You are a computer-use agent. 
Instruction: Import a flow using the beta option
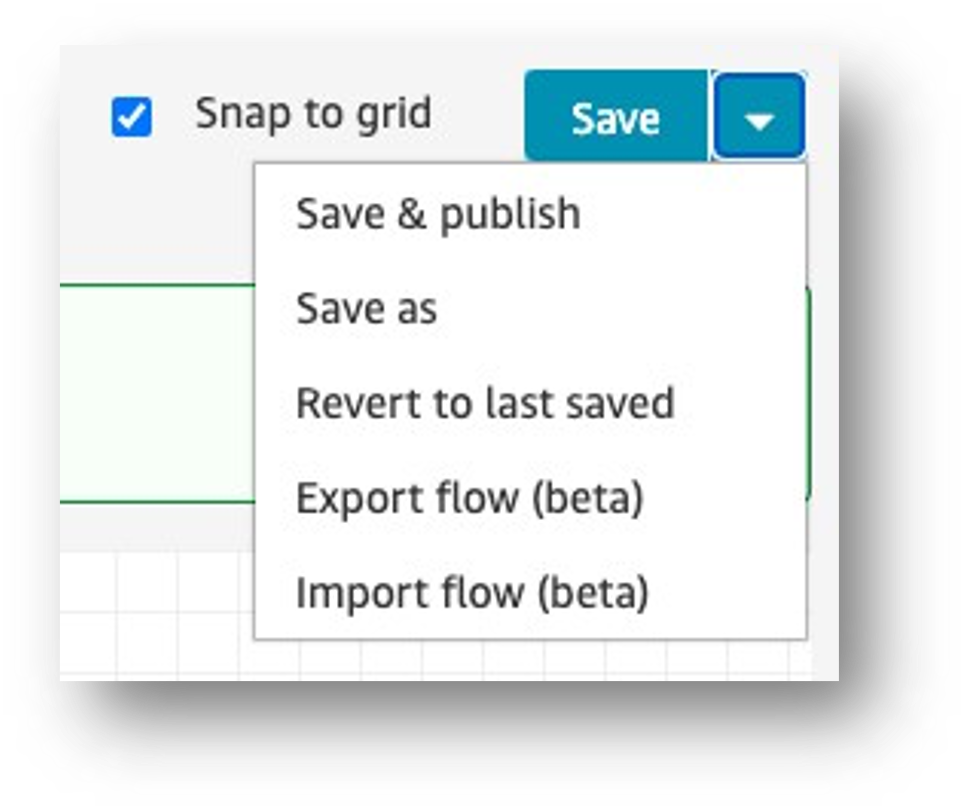tap(472, 592)
